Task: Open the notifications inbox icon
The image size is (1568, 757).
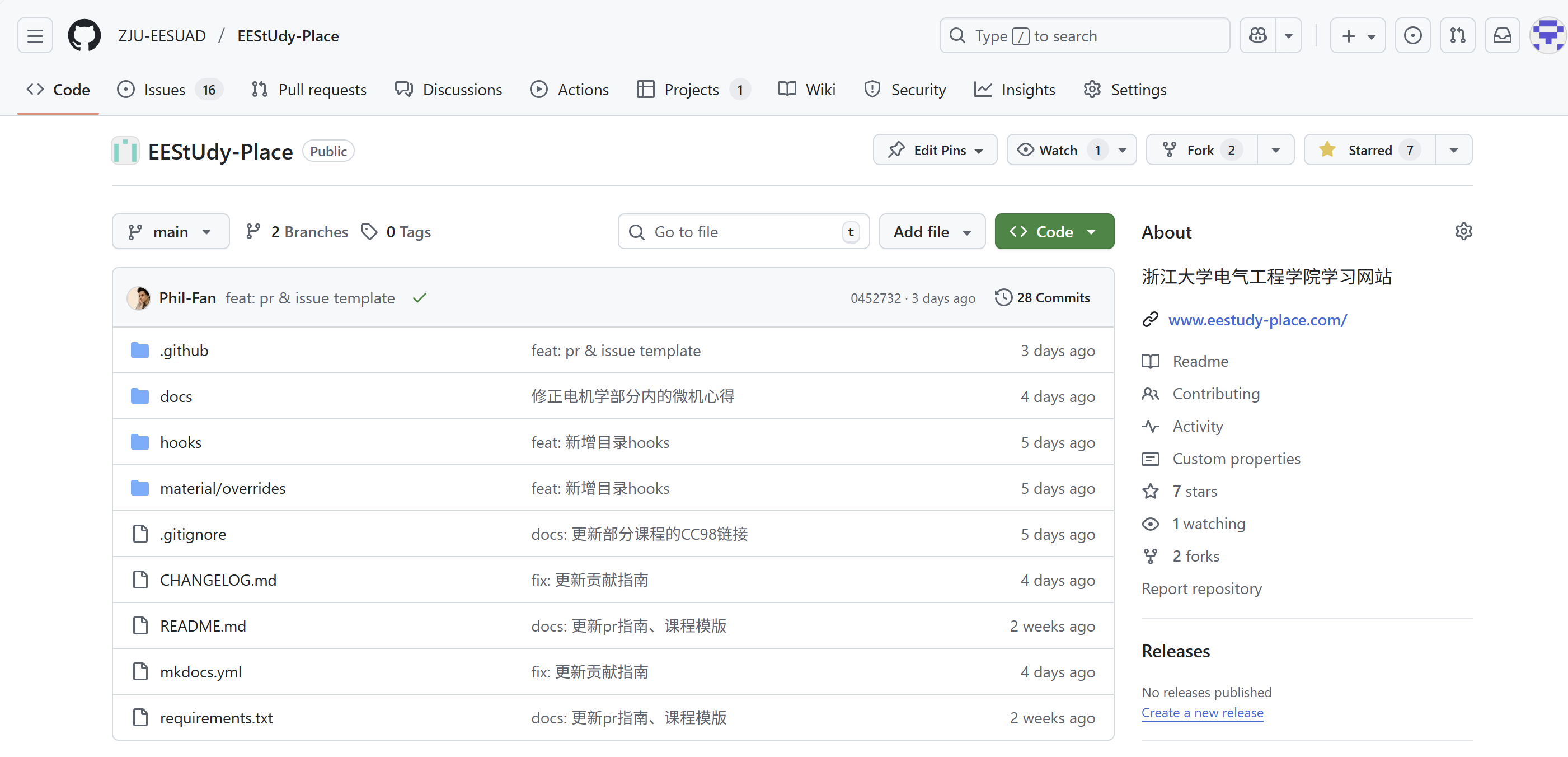Action: pos(1501,36)
